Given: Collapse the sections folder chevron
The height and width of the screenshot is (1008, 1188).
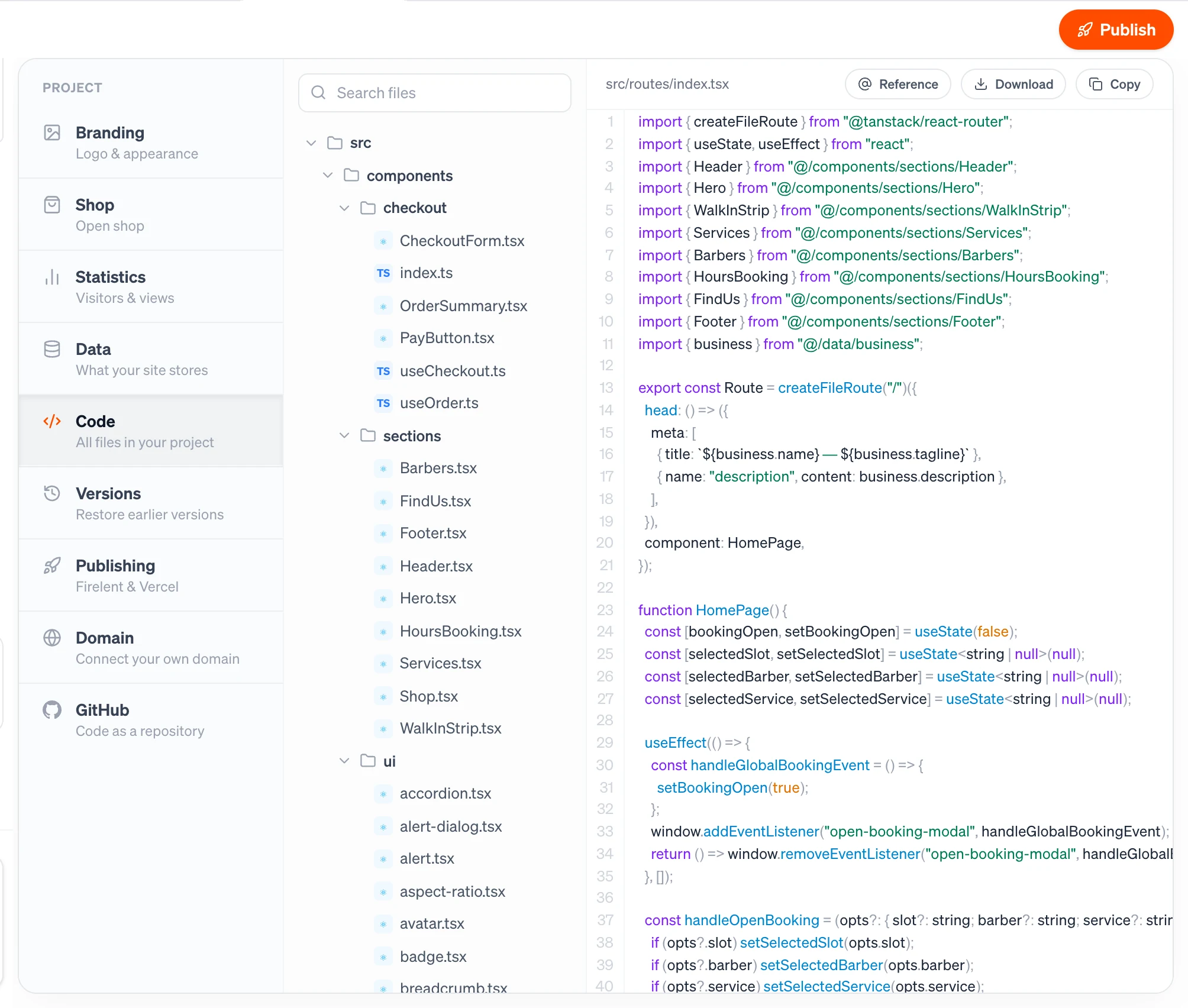Looking at the screenshot, I should [344, 435].
